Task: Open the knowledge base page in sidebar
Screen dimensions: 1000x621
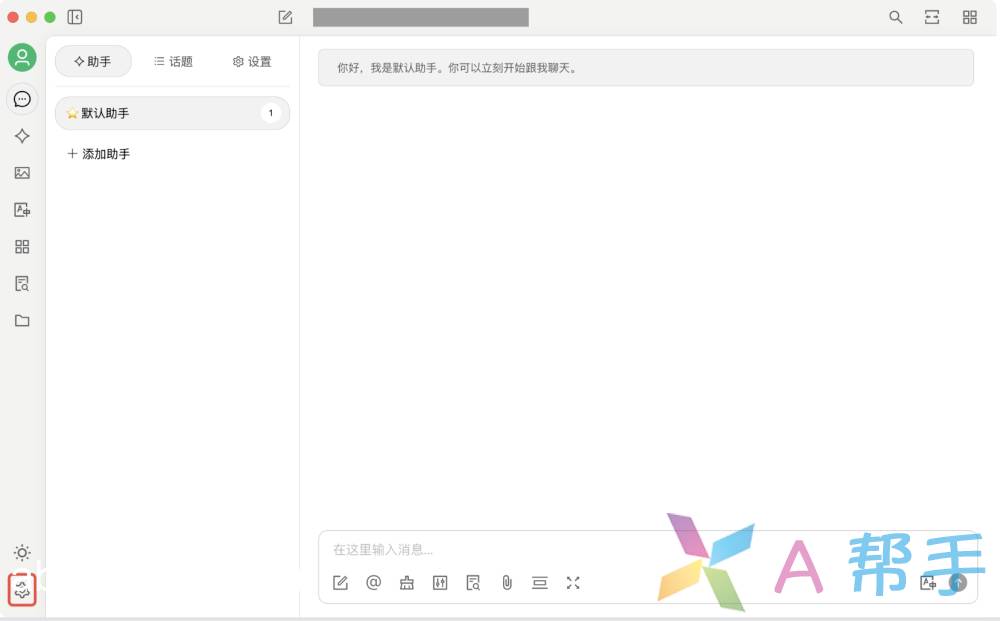Action: 22,284
